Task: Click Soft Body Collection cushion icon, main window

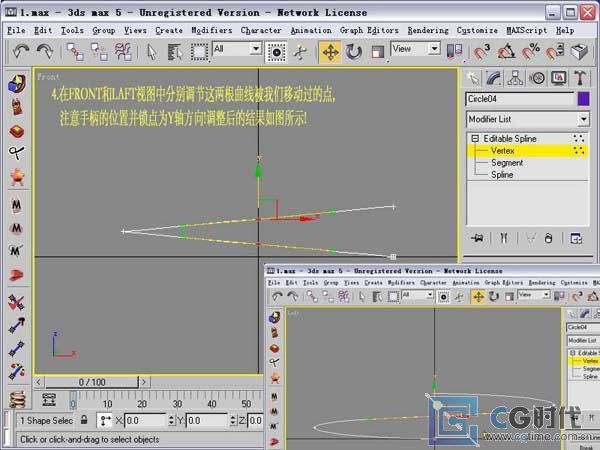Action: coord(17,131)
